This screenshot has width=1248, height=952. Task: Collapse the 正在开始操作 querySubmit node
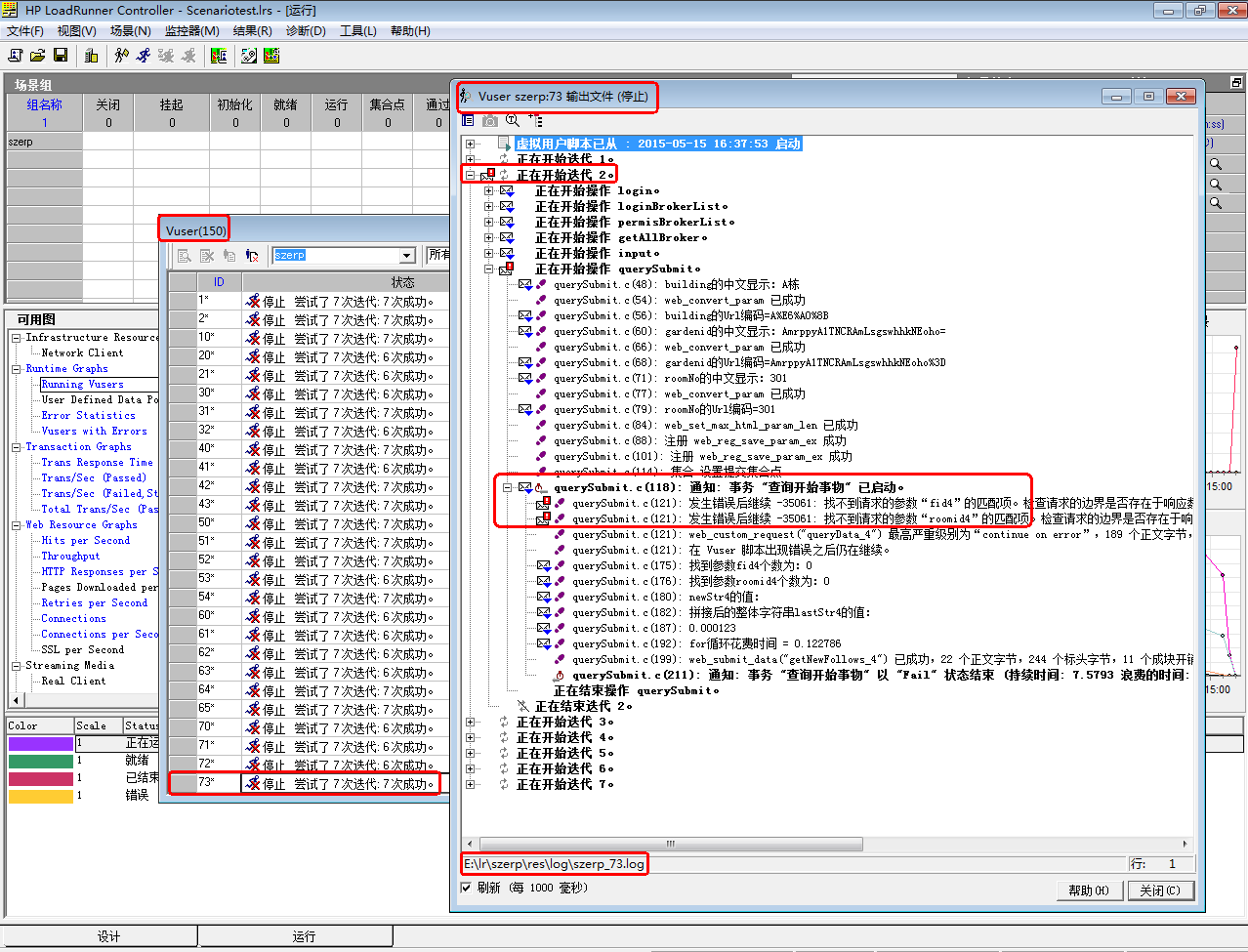pyautogui.click(x=488, y=269)
